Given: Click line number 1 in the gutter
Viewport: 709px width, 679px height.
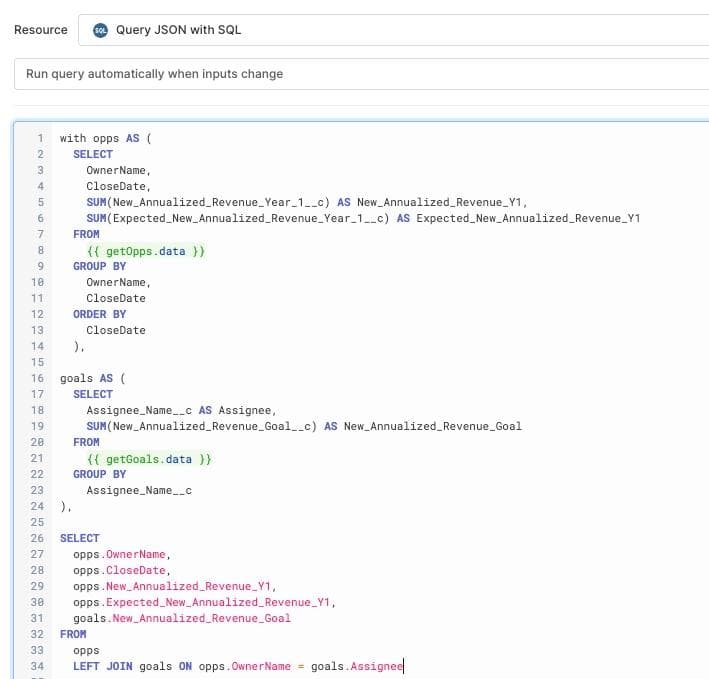Looking at the screenshot, I should (40, 138).
